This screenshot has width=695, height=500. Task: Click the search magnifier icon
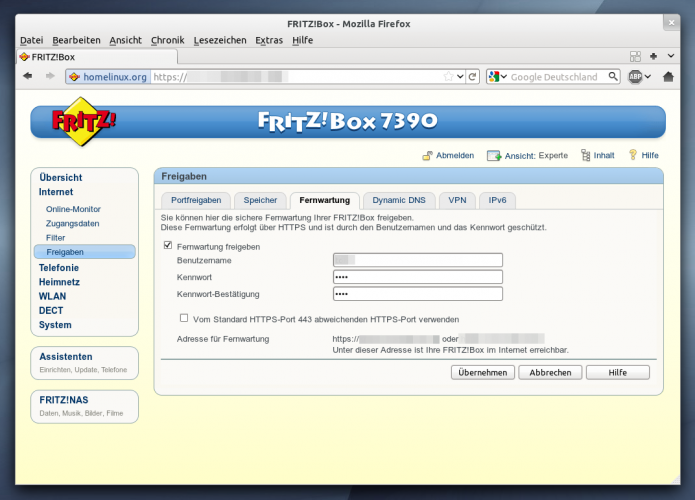(x=613, y=77)
